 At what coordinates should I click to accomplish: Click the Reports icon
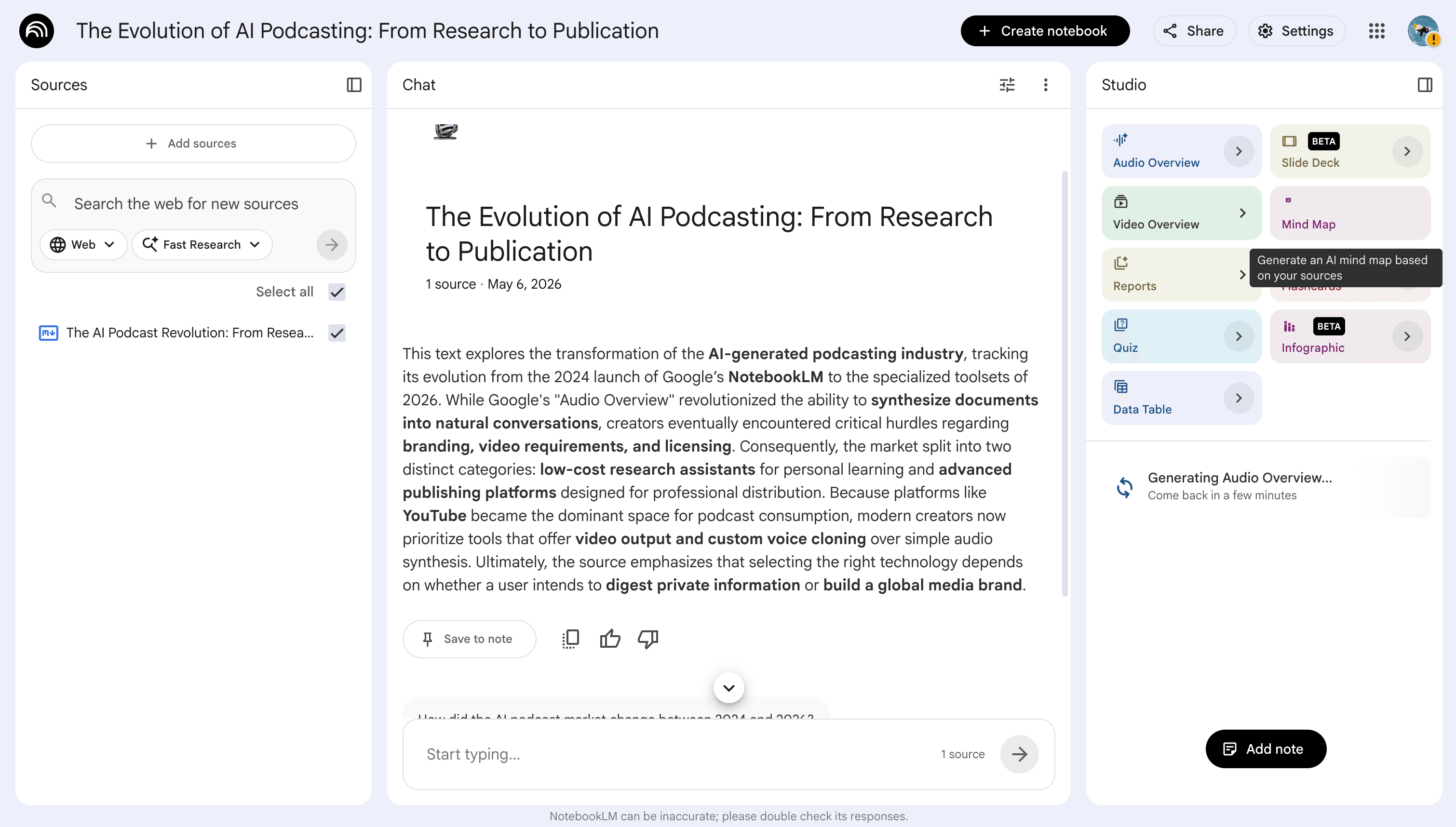coord(1121,263)
